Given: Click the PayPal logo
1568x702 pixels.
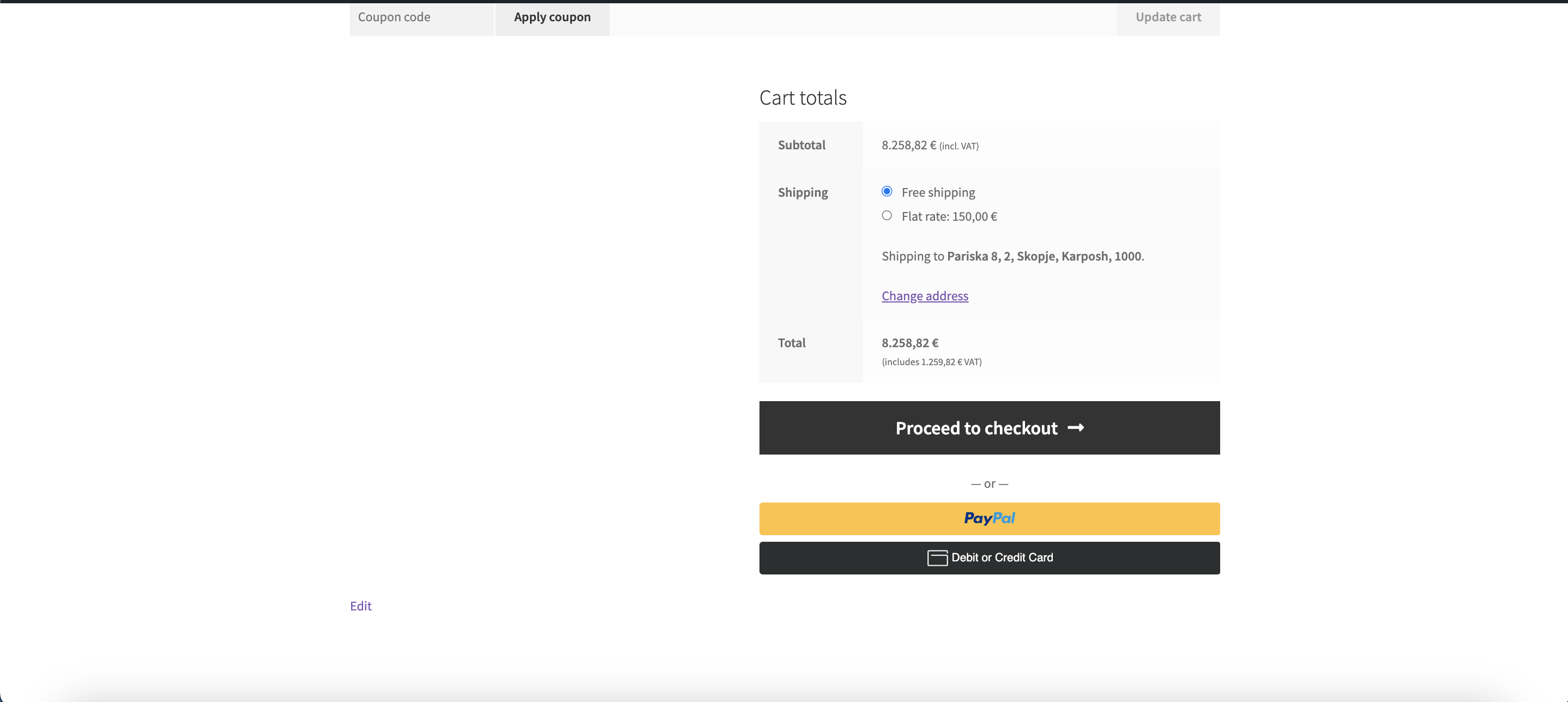Looking at the screenshot, I should [989, 518].
